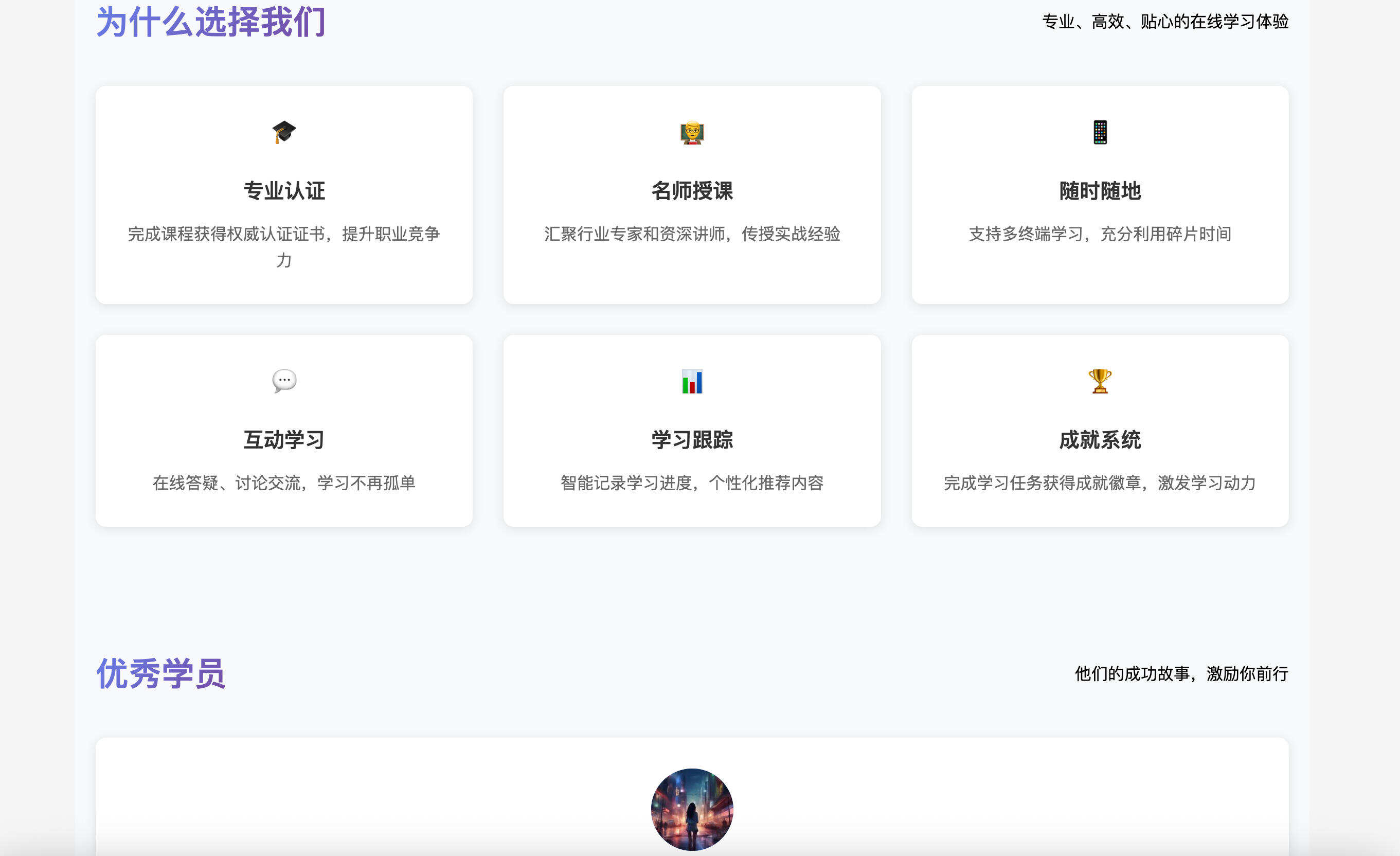Open the 优秀学员 section heading
The image size is (1400, 856).
point(161,674)
